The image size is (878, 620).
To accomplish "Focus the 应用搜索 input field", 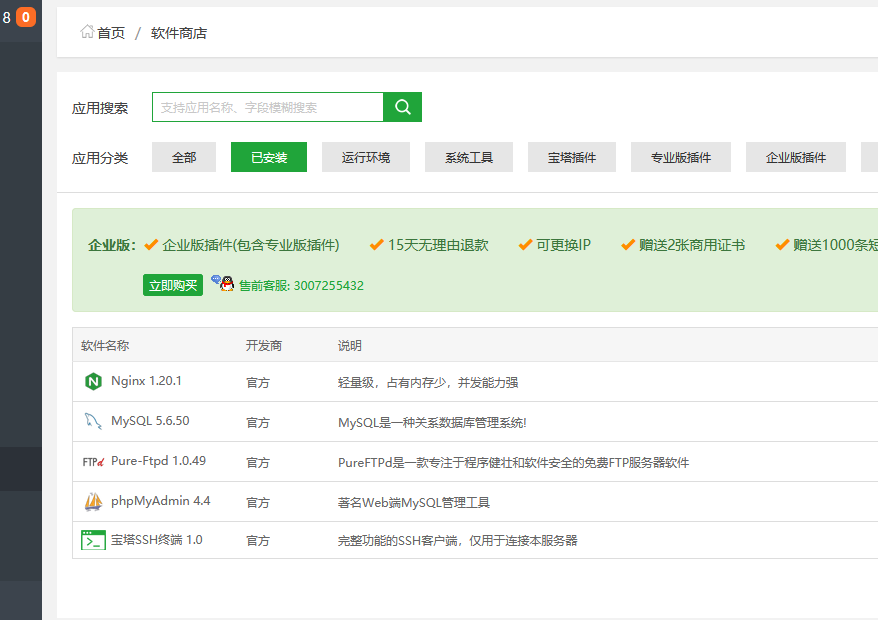I will [267, 107].
